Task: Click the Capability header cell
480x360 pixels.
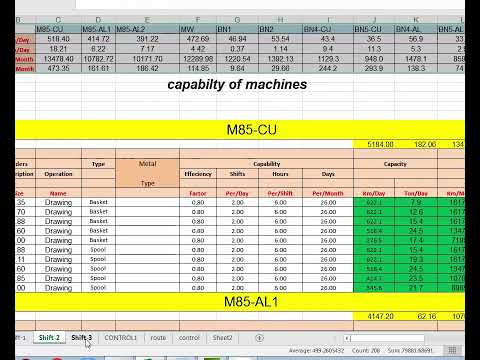Action: pos(266,164)
